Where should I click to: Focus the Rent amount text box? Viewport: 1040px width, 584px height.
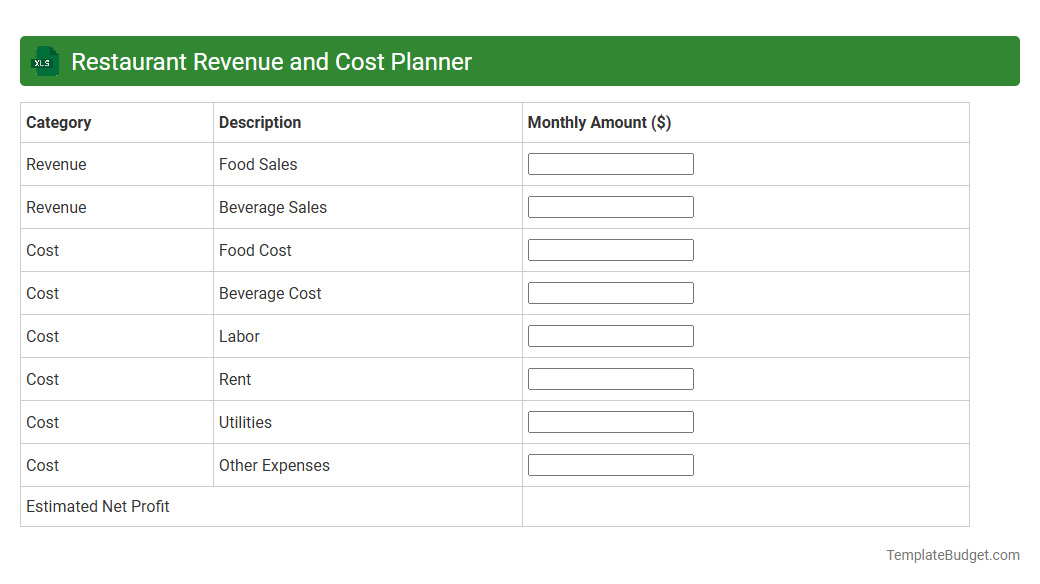click(610, 378)
